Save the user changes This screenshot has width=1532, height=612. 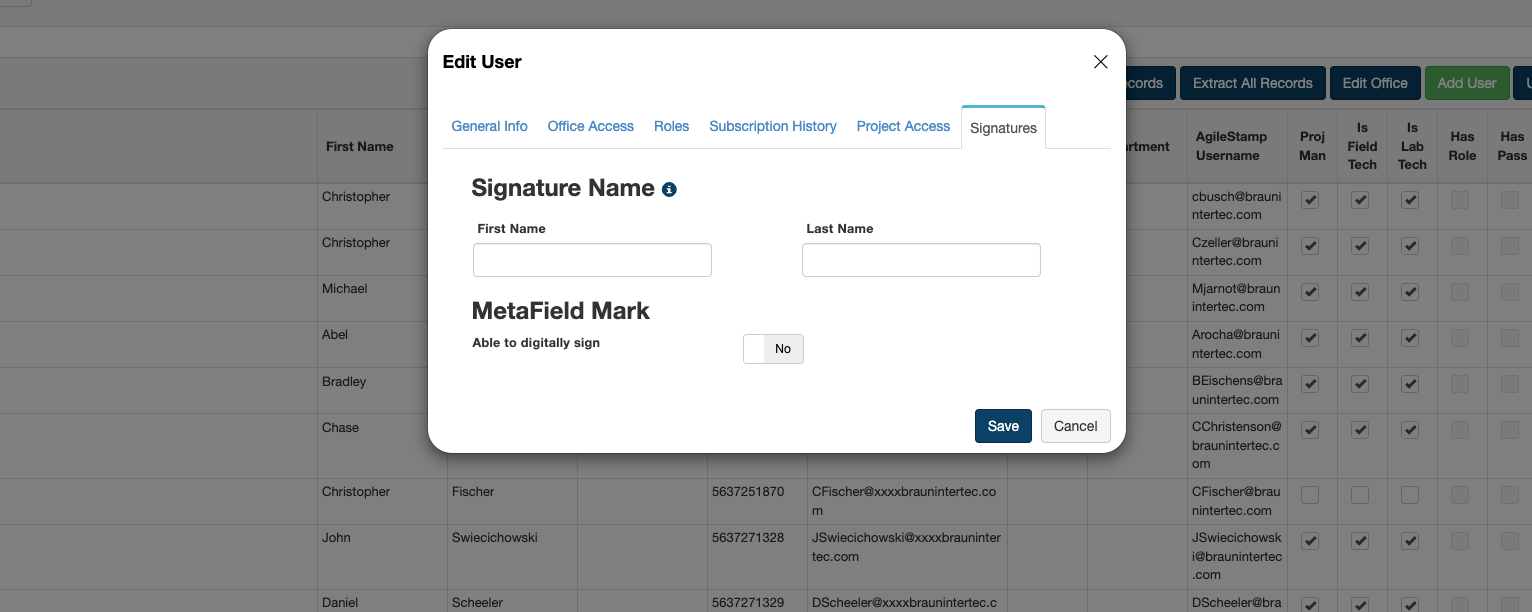point(1003,426)
